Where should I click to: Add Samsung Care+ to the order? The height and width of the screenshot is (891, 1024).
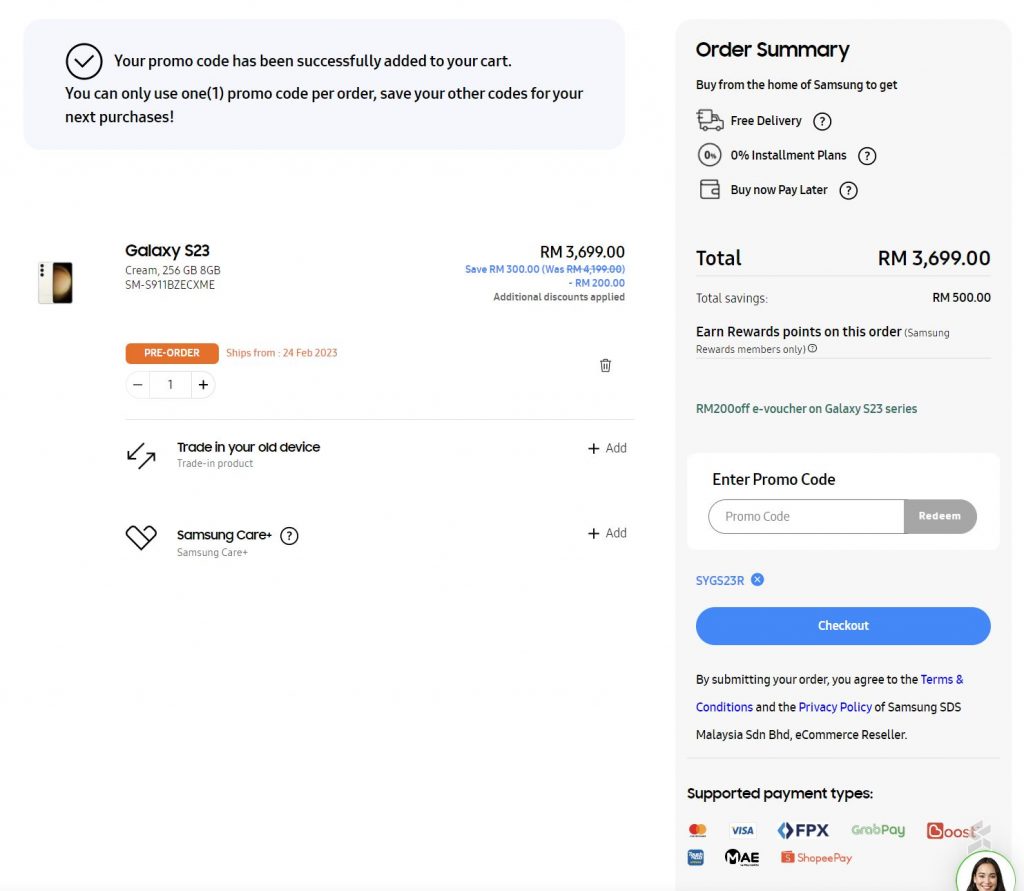click(x=607, y=533)
